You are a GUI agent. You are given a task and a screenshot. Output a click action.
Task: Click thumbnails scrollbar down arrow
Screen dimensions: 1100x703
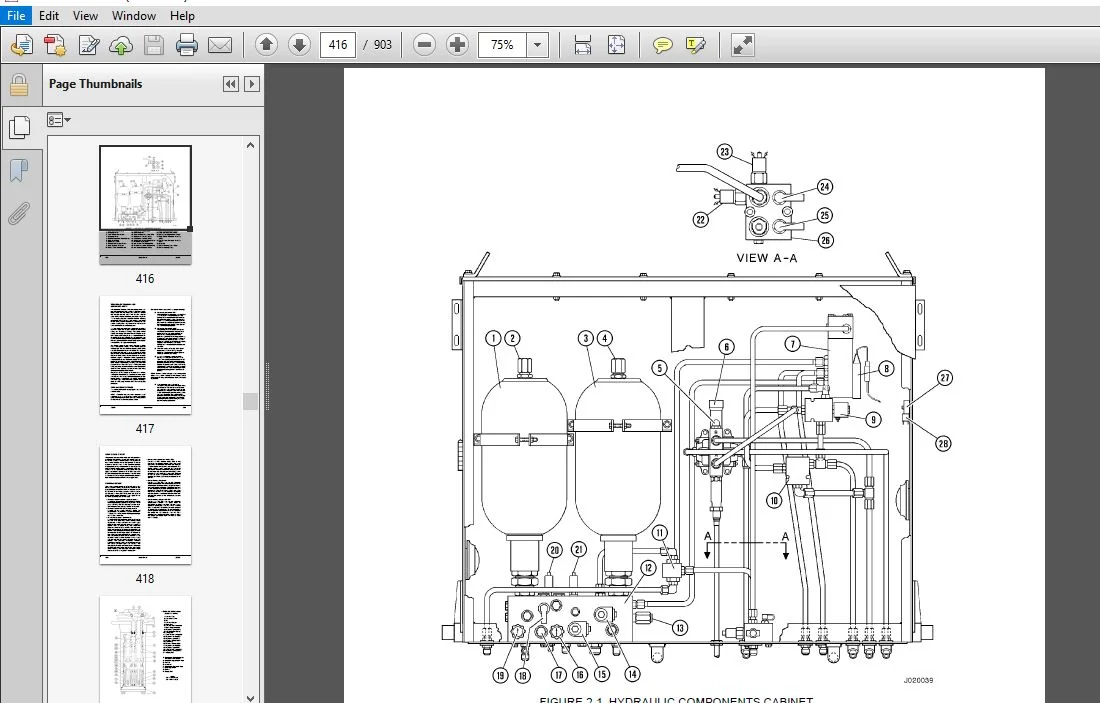[250, 697]
